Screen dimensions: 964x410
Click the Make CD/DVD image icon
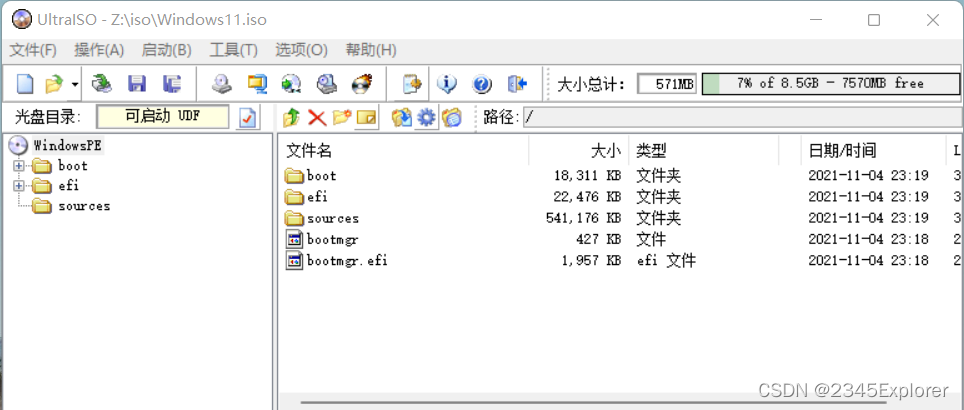click(x=221, y=84)
